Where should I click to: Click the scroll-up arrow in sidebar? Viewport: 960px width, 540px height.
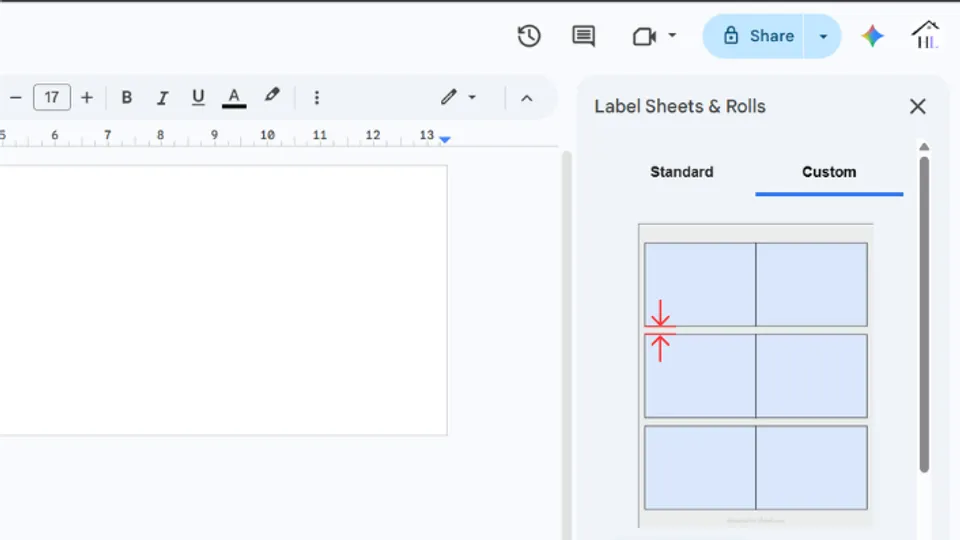tap(924, 146)
